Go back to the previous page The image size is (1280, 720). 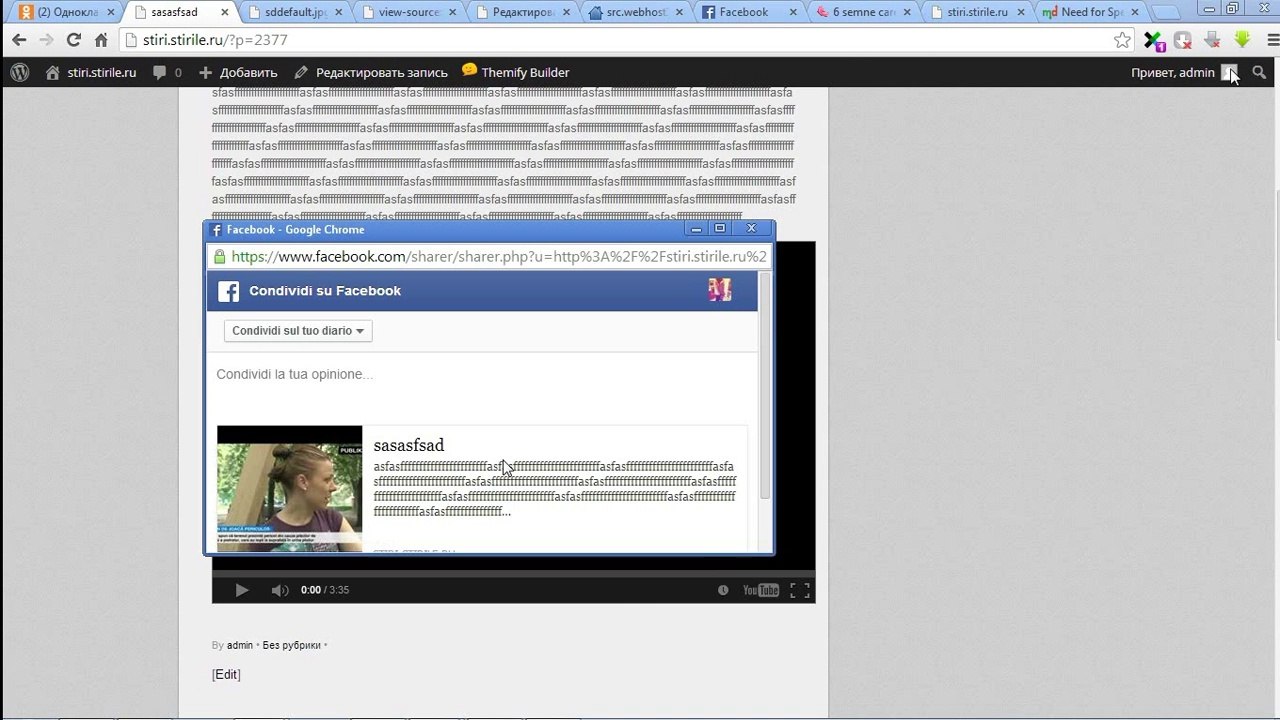point(19,40)
